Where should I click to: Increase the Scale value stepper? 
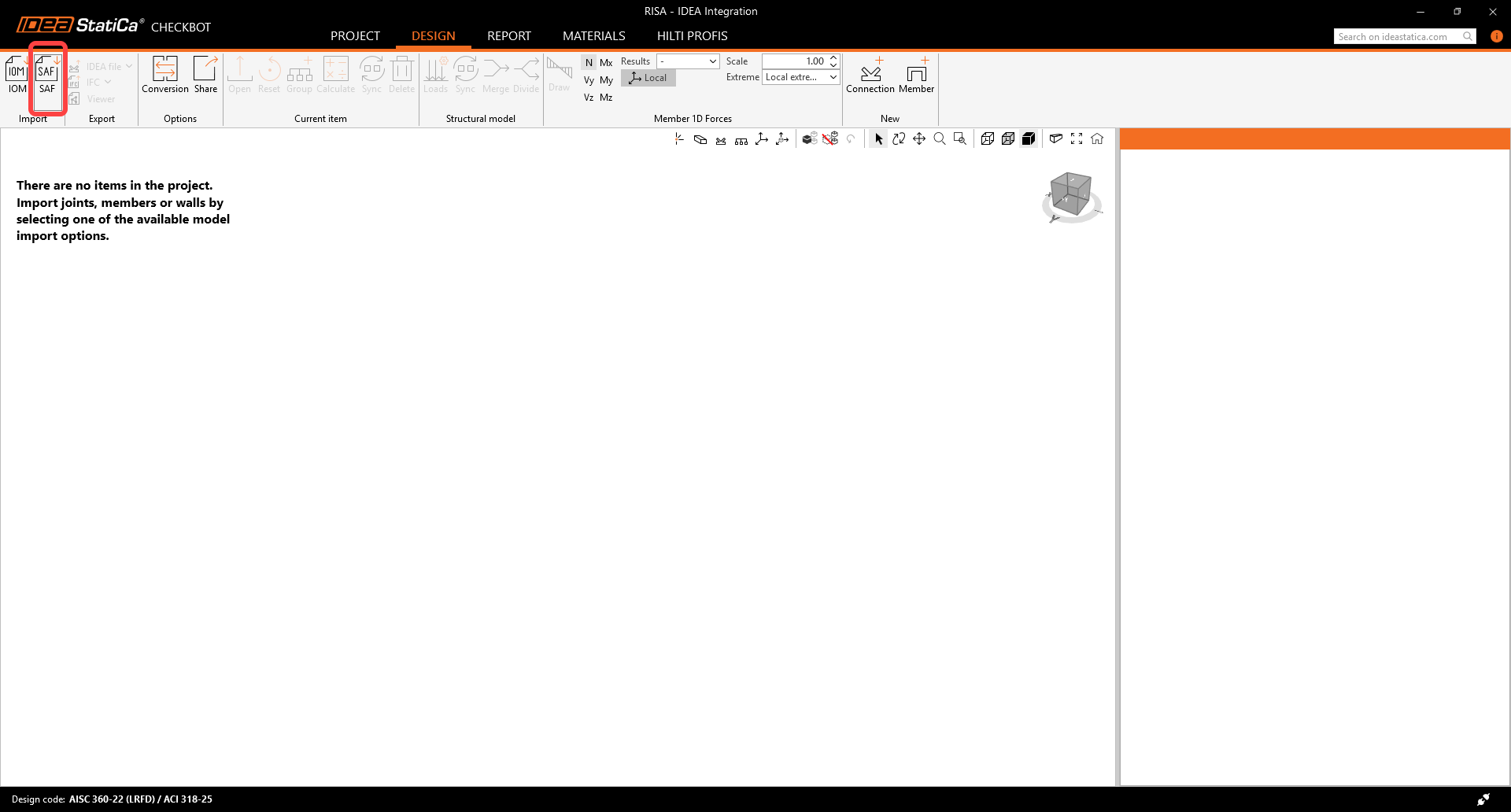coord(833,57)
